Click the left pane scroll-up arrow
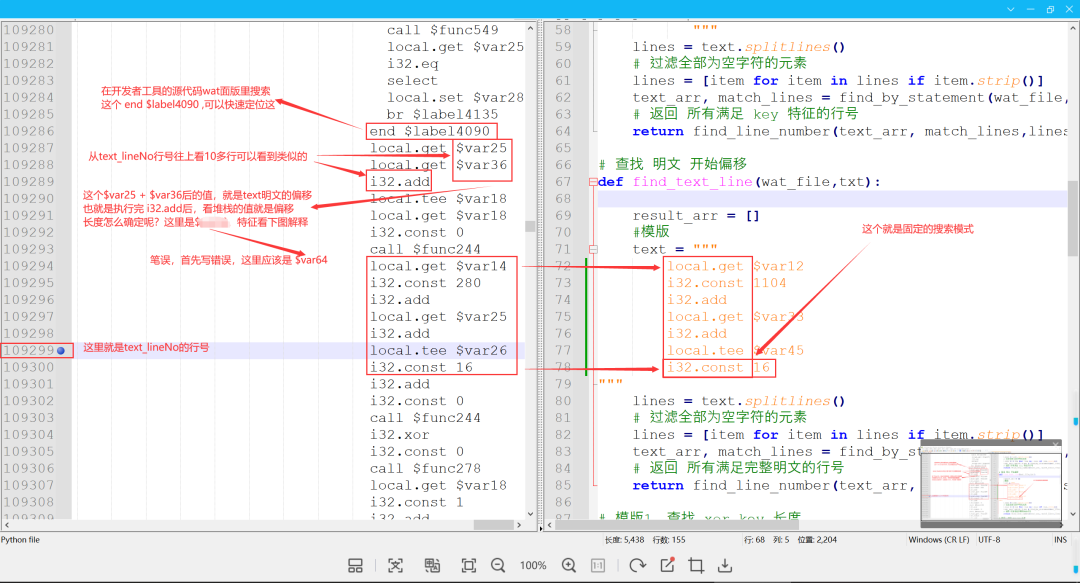This screenshot has width=1080, height=583. (x=530, y=29)
